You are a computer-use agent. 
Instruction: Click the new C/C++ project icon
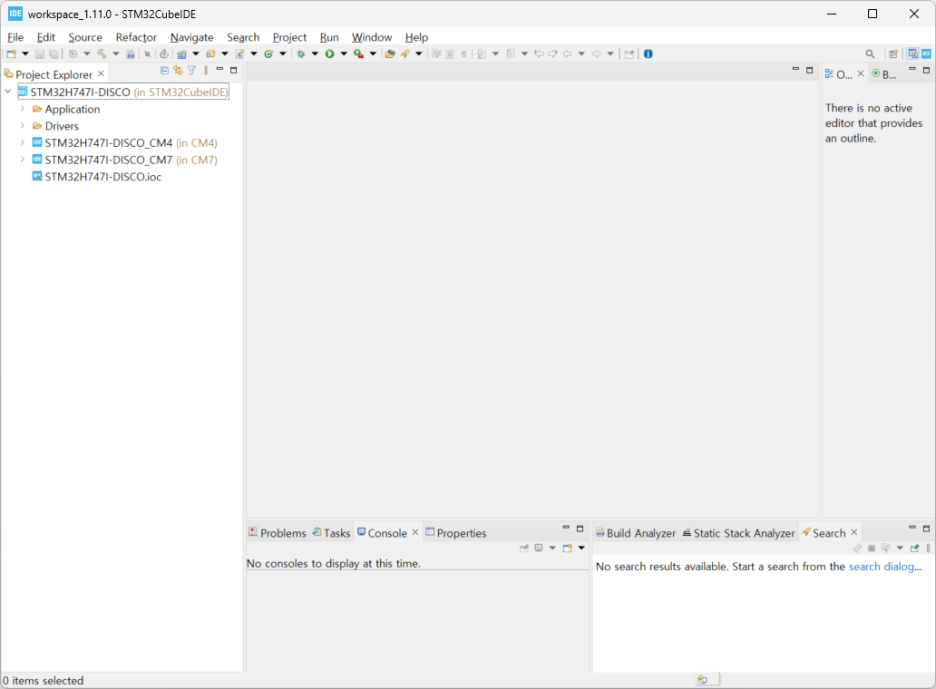(x=182, y=54)
